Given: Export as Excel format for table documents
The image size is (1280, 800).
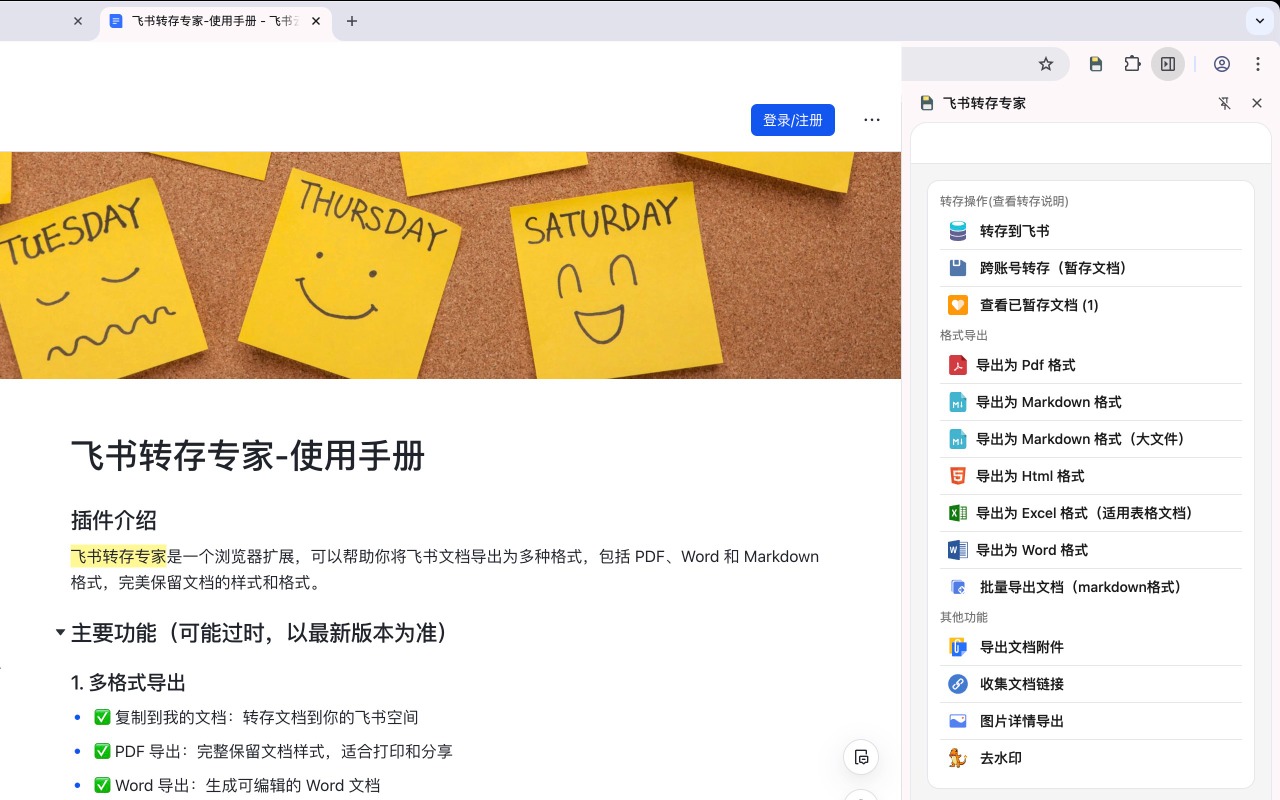Looking at the screenshot, I should click(x=1084, y=513).
